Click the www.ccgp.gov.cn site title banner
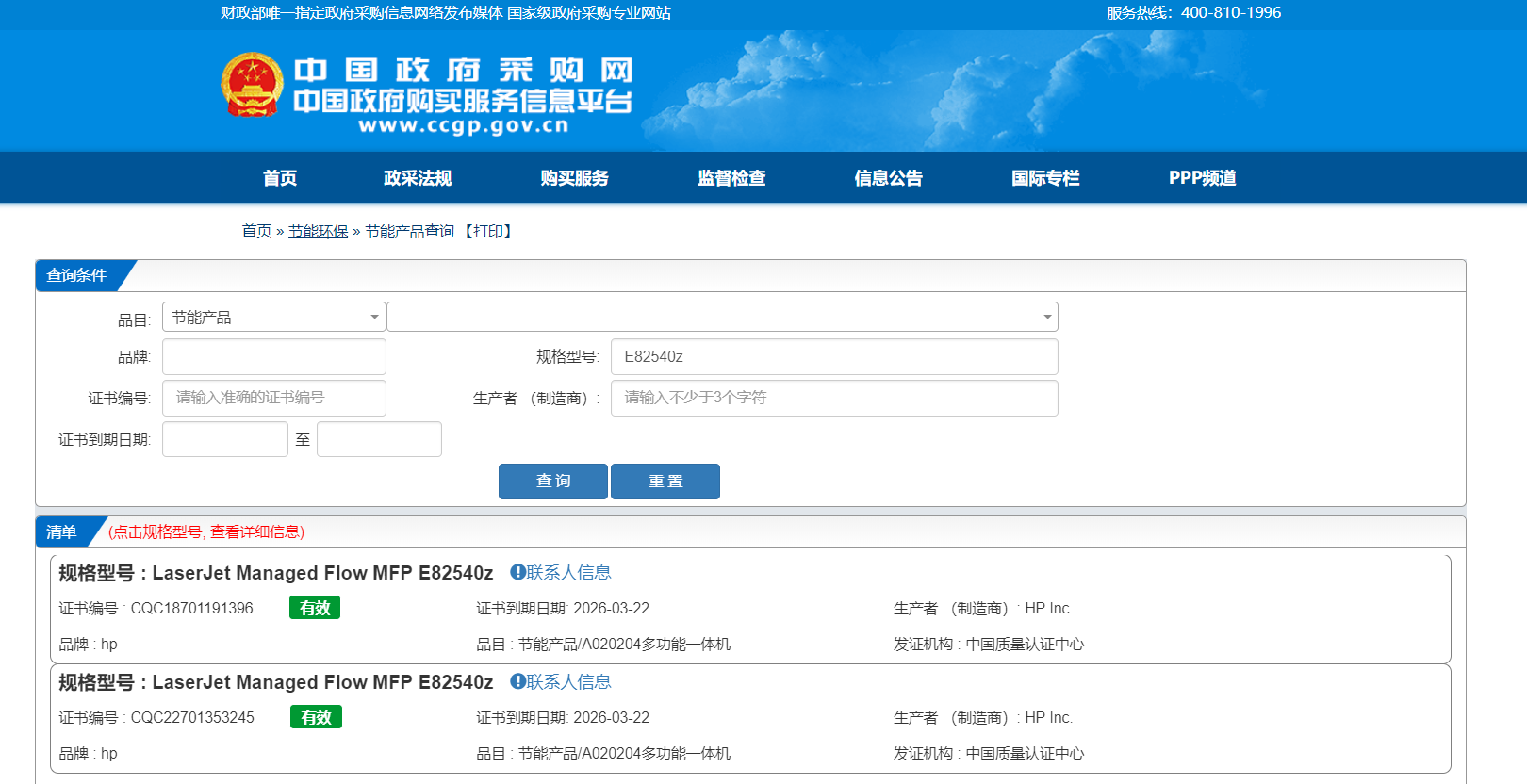The height and width of the screenshot is (784, 1527). (x=462, y=97)
